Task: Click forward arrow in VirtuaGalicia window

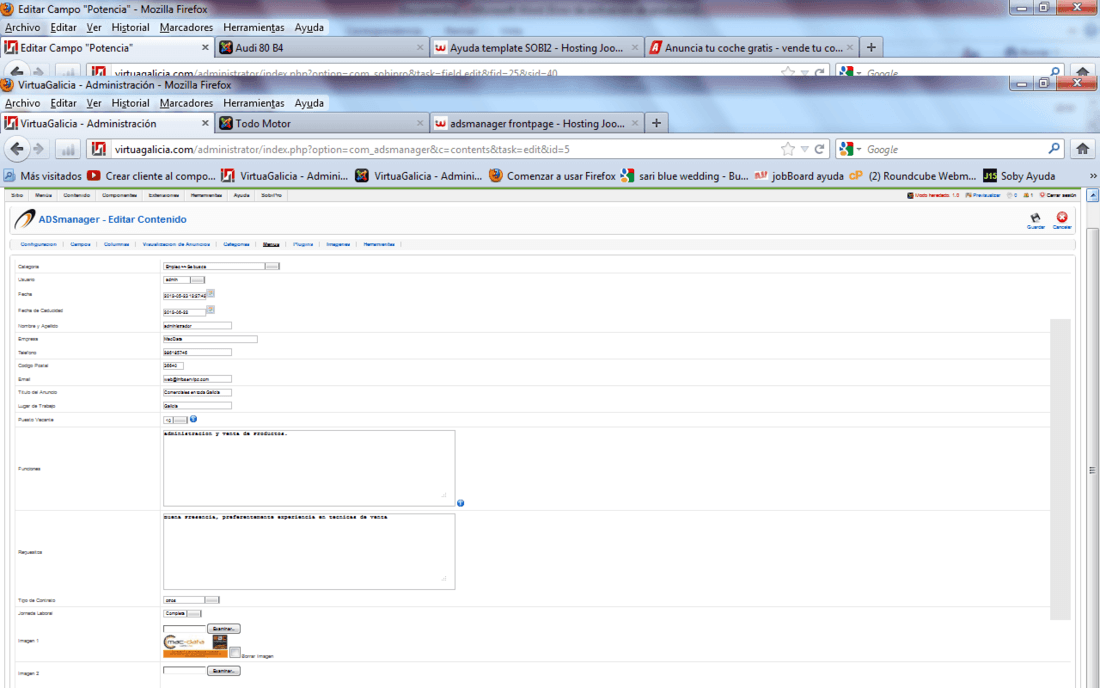Action: point(39,149)
